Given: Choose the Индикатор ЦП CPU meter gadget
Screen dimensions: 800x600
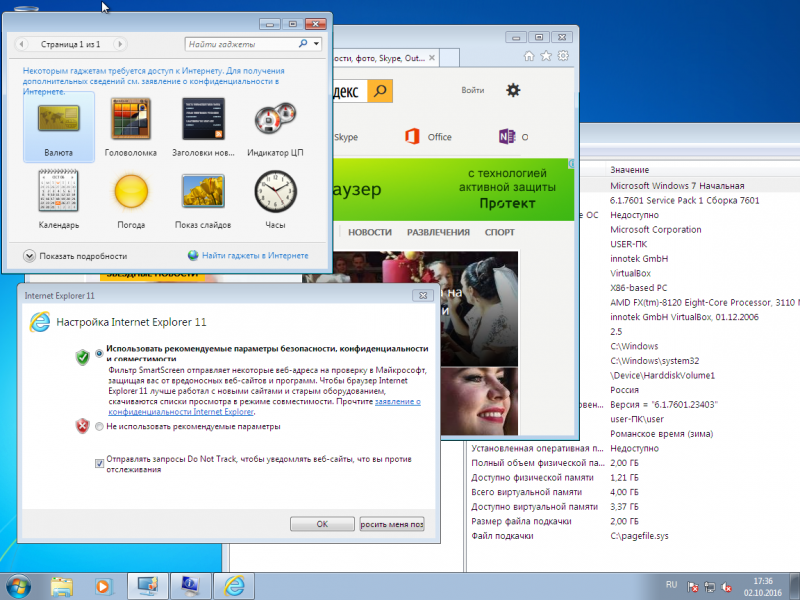Looking at the screenshot, I should 276,127.
